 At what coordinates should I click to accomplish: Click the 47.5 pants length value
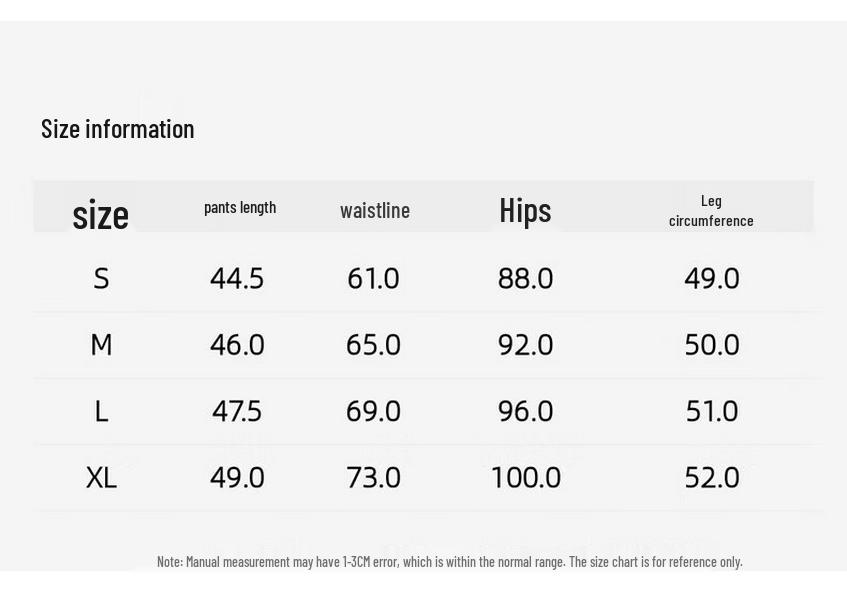pos(237,412)
